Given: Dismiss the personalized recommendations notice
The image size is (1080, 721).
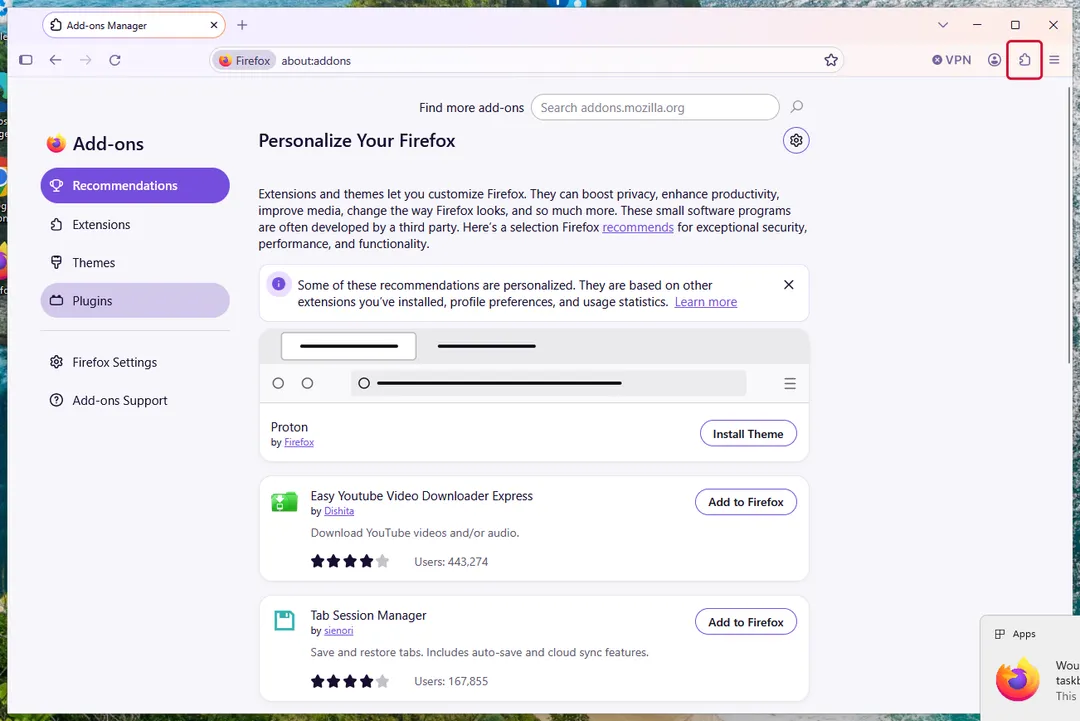Looking at the screenshot, I should pos(789,284).
